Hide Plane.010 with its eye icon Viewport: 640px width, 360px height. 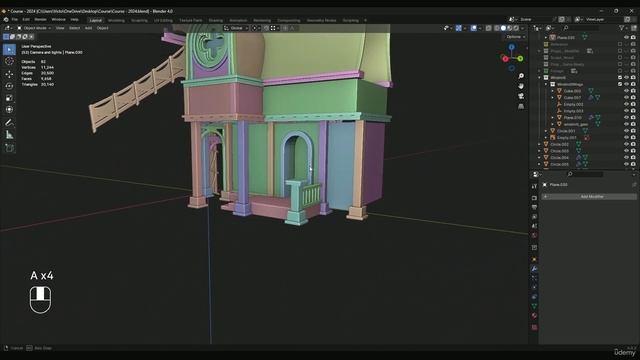[x=627, y=118]
